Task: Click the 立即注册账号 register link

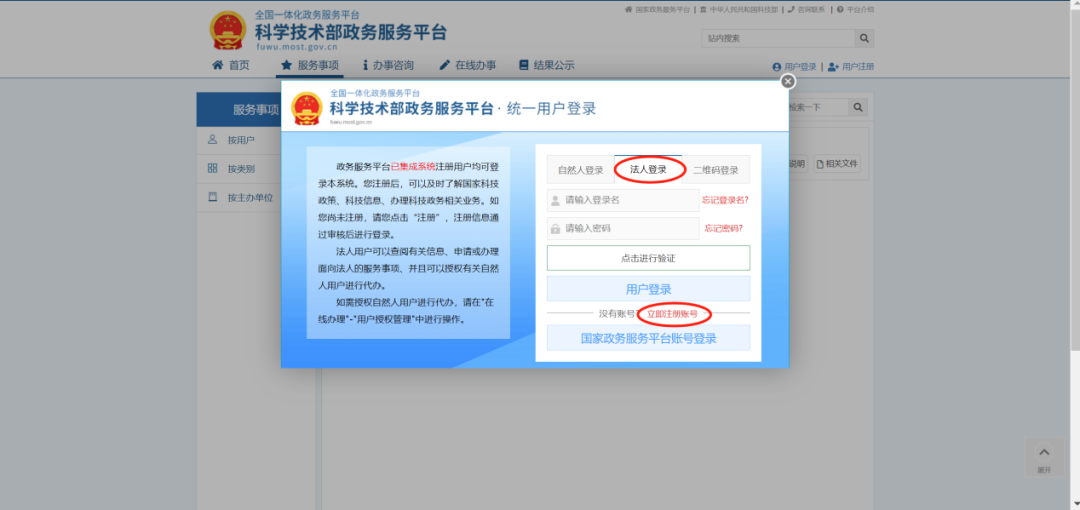Action: click(x=672, y=314)
